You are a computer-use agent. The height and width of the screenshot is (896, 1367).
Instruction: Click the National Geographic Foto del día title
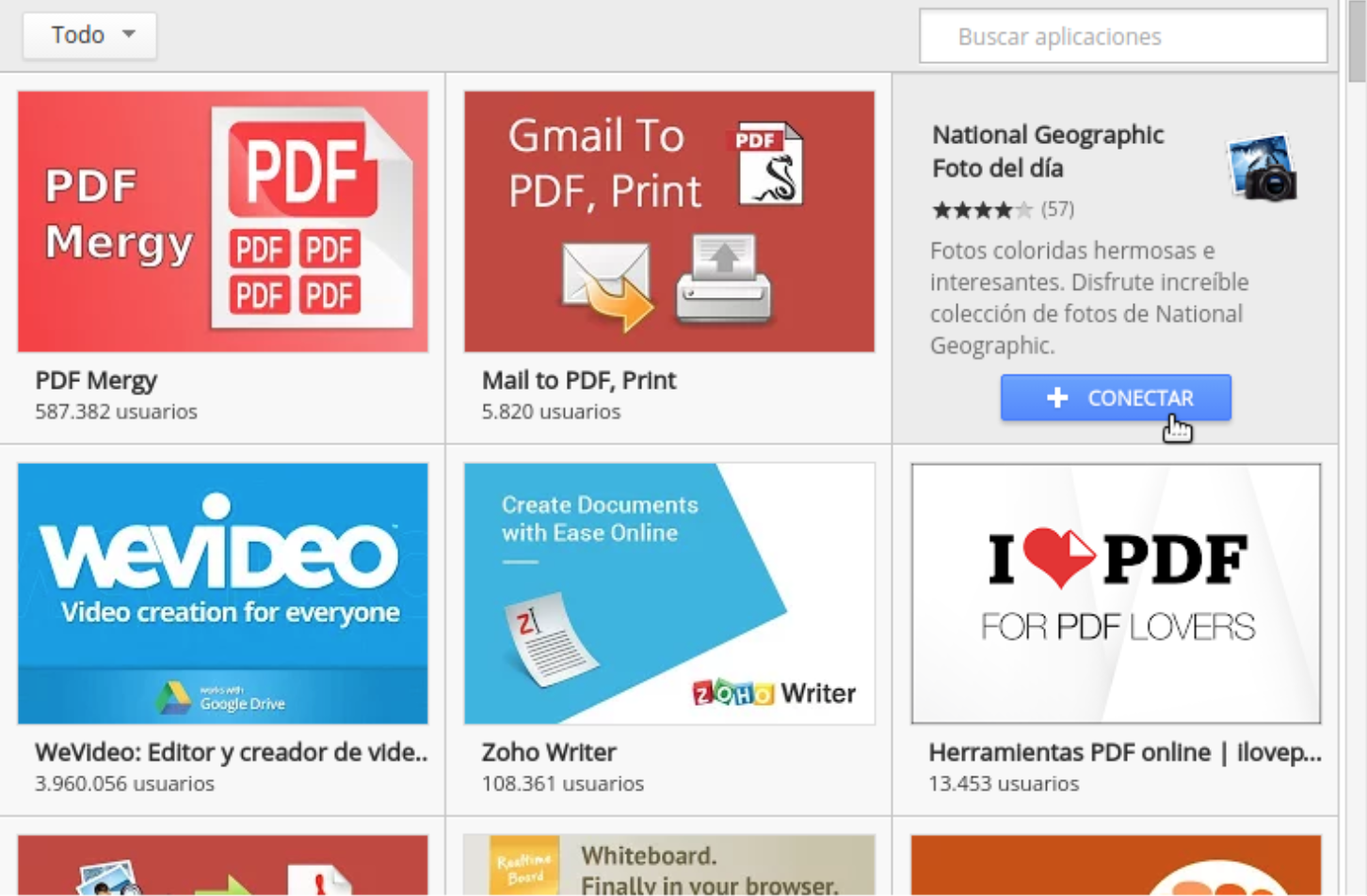pos(1048,152)
